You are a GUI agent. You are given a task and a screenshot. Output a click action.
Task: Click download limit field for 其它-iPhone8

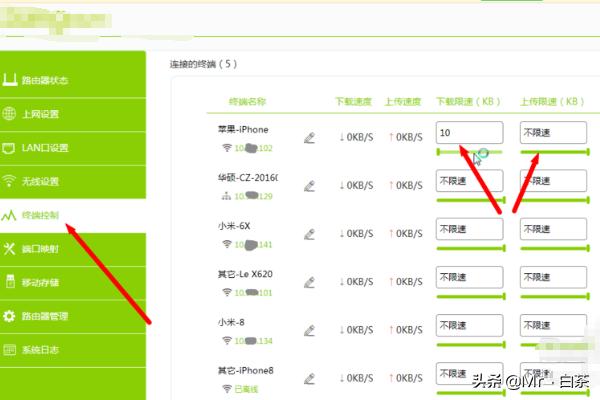[x=470, y=374]
